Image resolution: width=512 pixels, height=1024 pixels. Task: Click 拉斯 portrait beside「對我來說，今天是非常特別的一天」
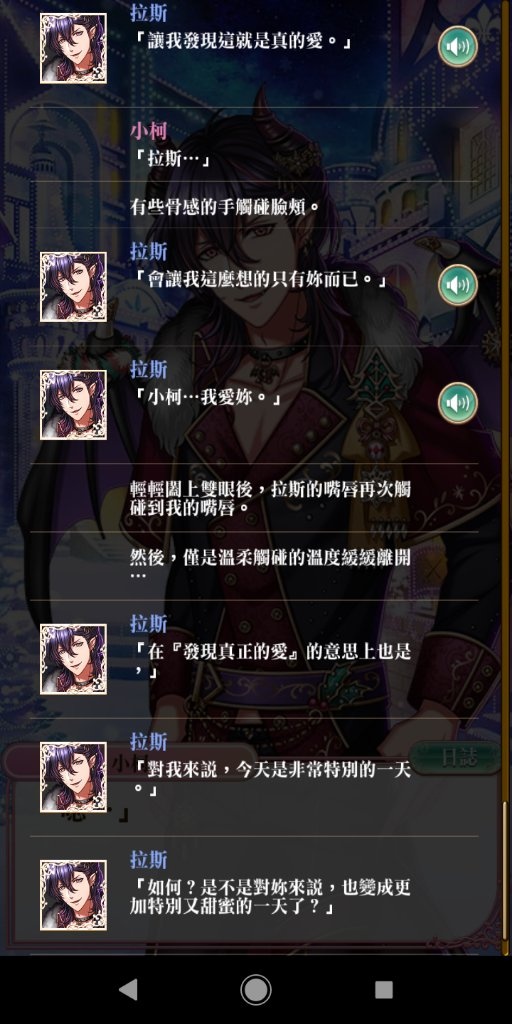[73, 777]
